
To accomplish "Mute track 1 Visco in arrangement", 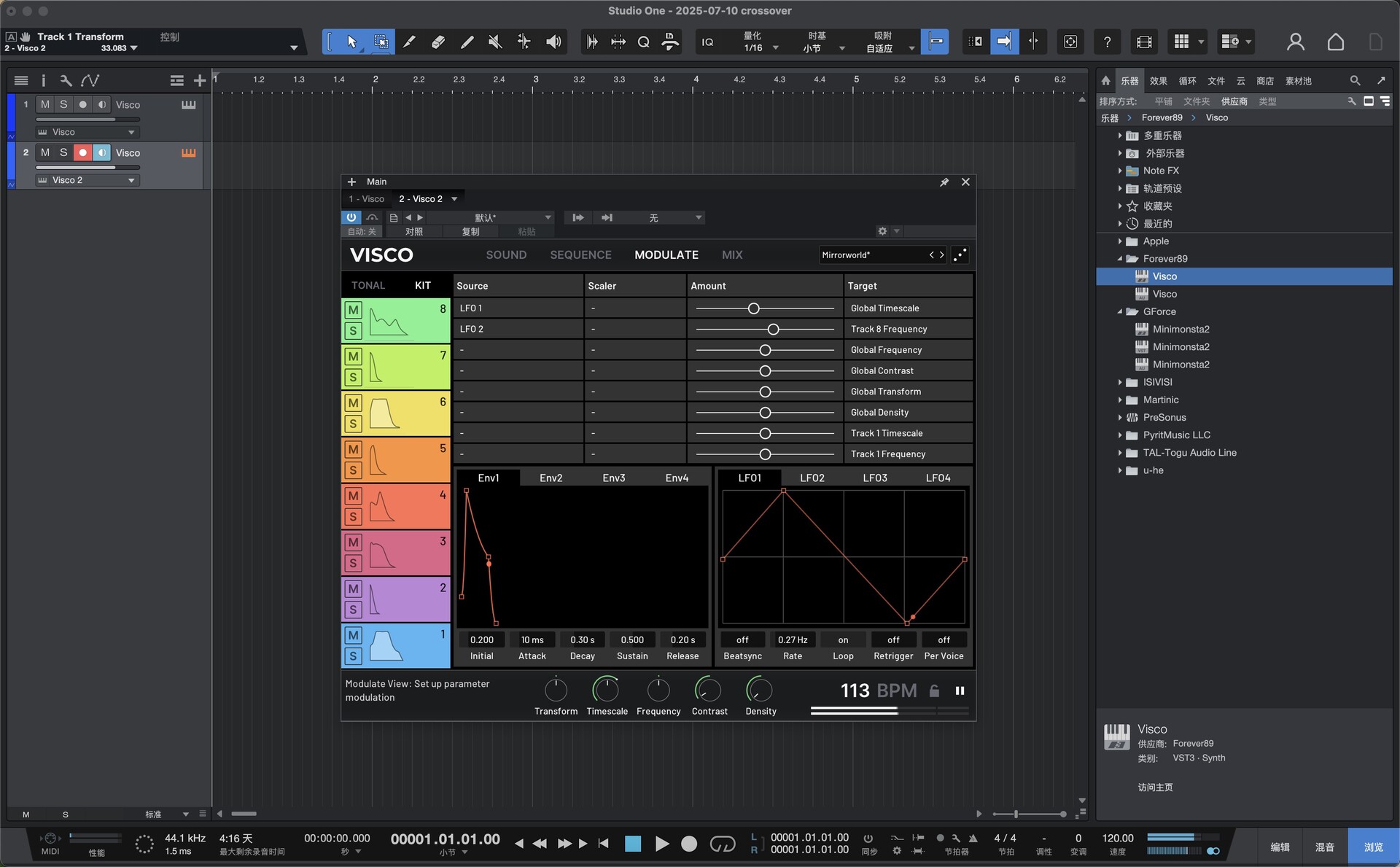I will coord(45,104).
